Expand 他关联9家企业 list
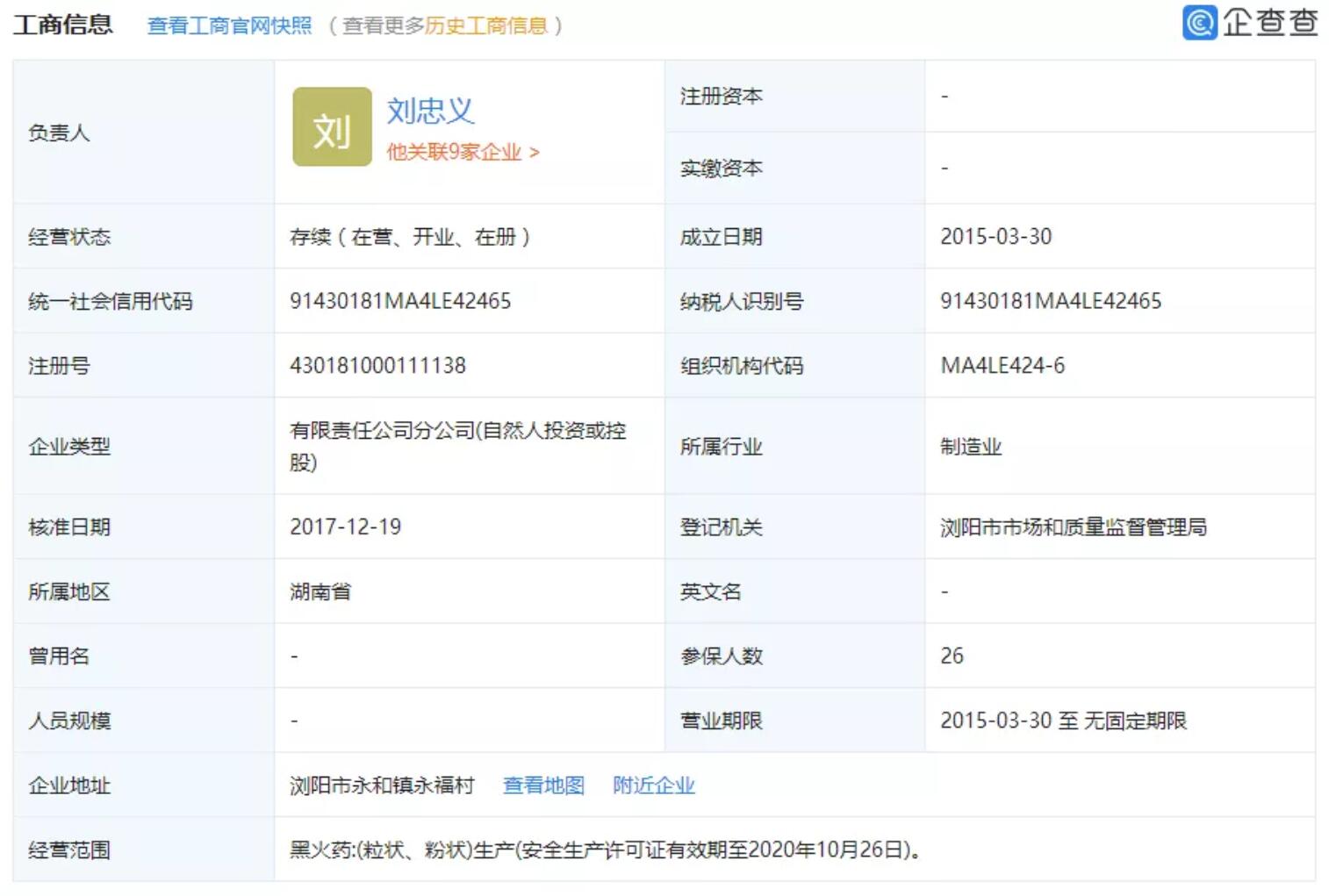Image resolution: width=1329 pixels, height=896 pixels. pyautogui.click(x=463, y=152)
